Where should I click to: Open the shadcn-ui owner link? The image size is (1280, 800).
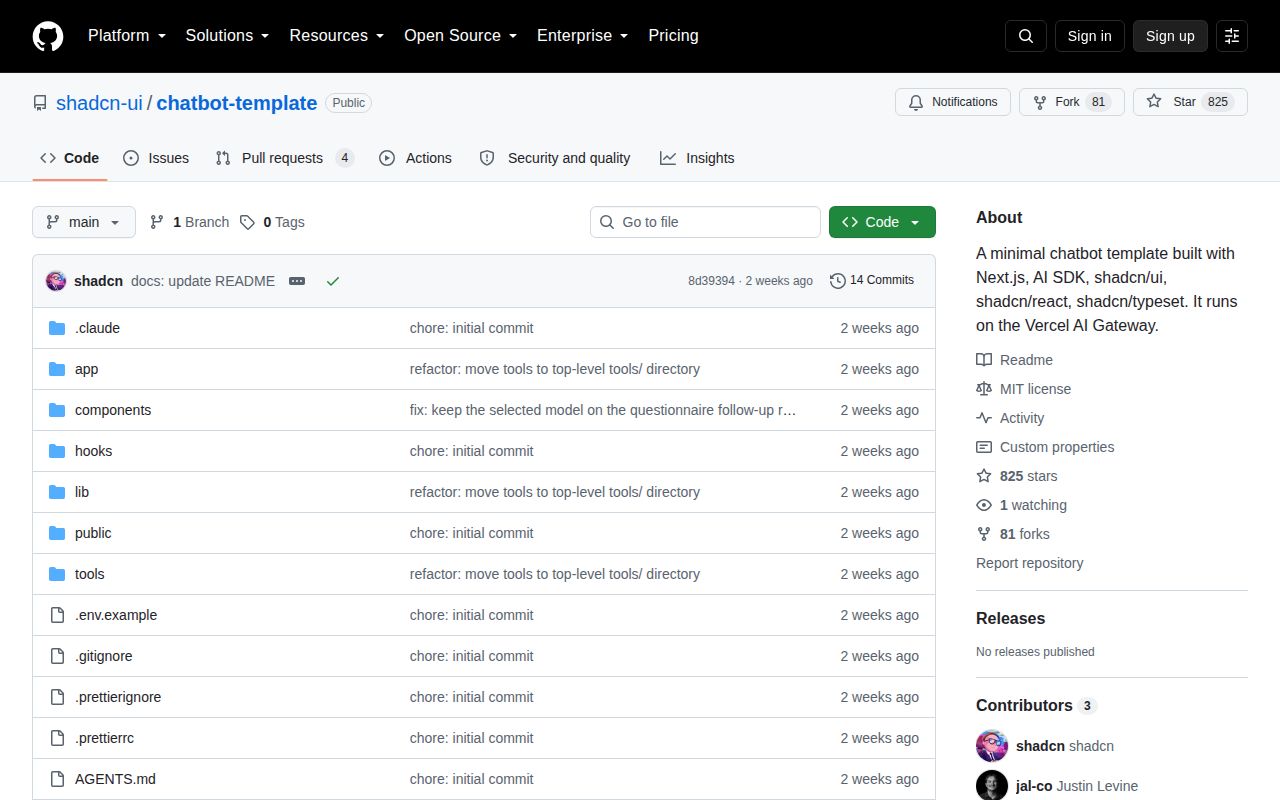99,103
